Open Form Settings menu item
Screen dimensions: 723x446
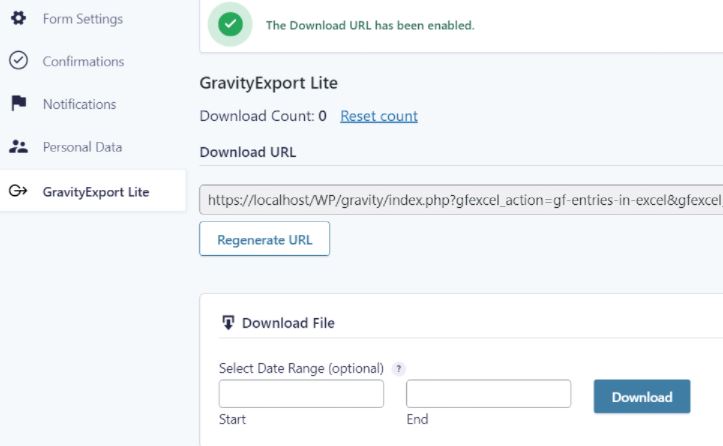point(83,19)
